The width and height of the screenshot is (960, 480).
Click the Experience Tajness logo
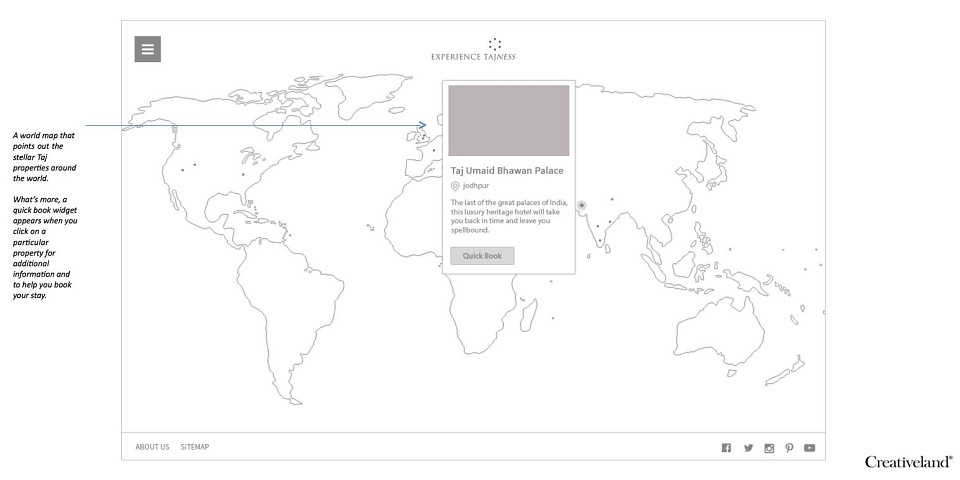click(x=473, y=50)
